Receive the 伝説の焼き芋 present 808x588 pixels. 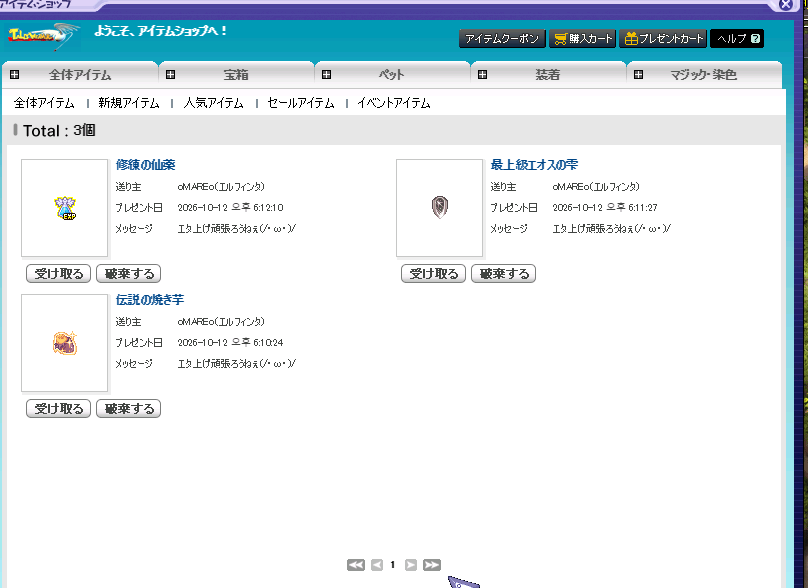coord(59,409)
